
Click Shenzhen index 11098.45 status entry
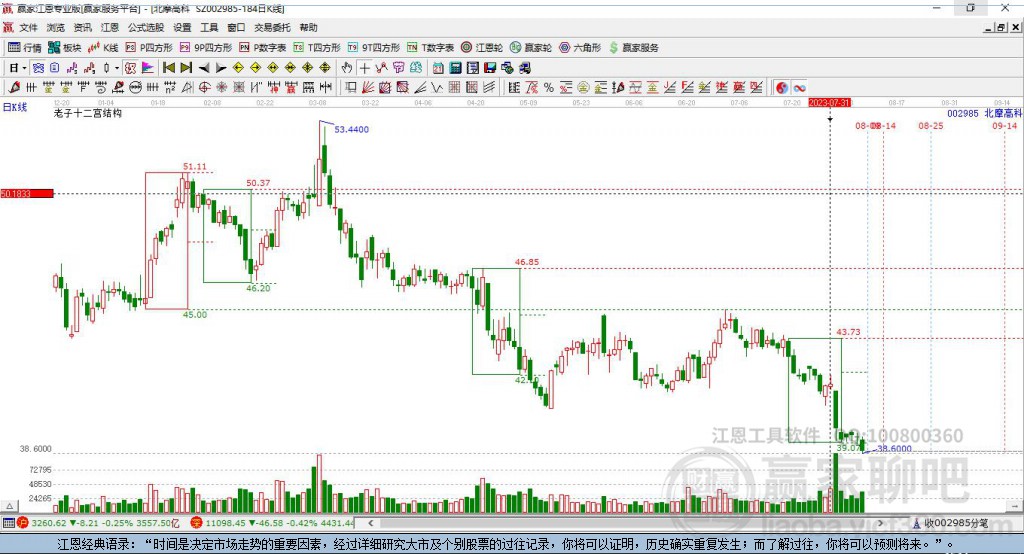pos(274,523)
